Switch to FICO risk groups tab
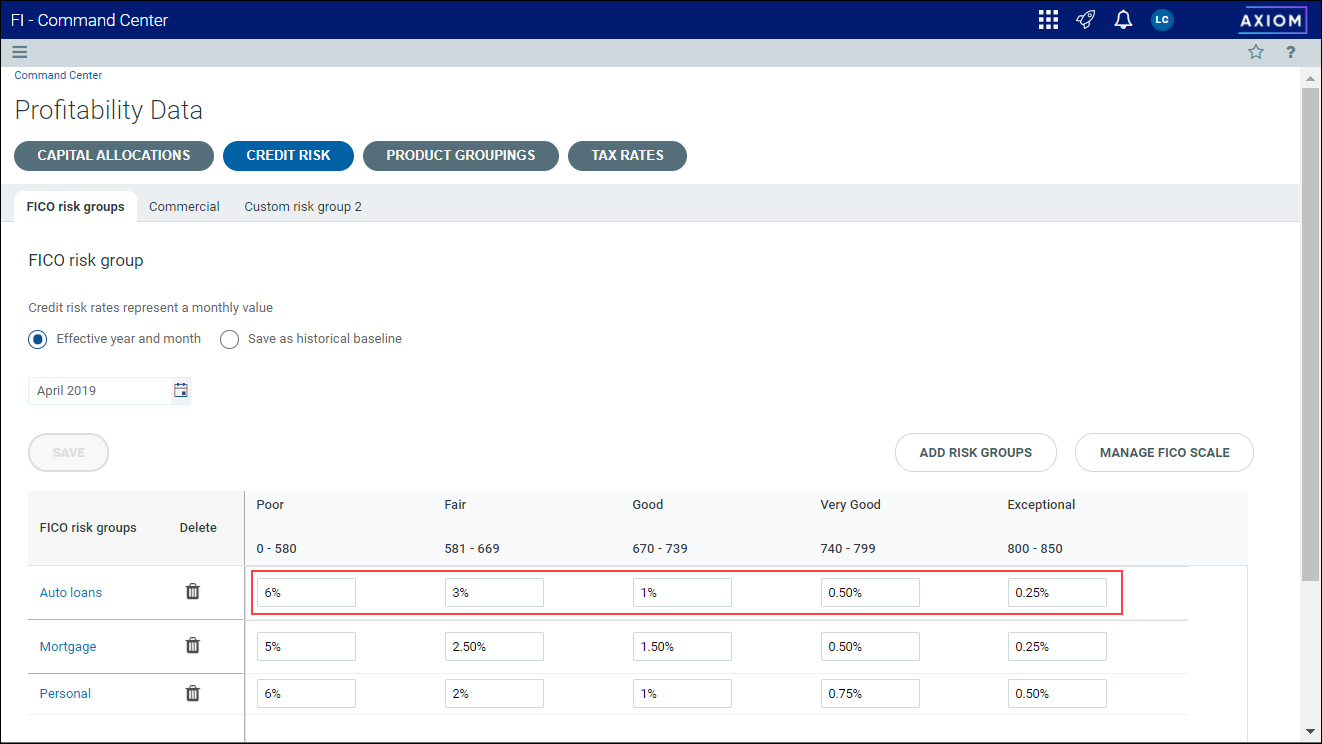The height and width of the screenshot is (744, 1322). 76,207
